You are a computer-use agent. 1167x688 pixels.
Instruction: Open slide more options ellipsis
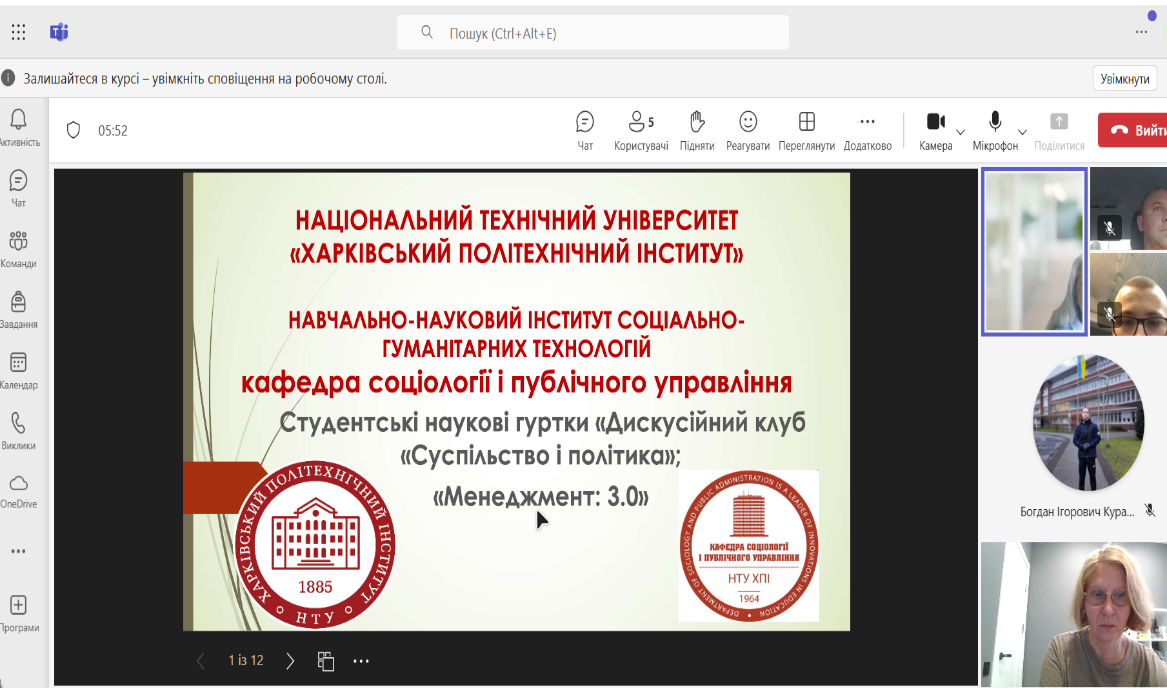(x=361, y=660)
